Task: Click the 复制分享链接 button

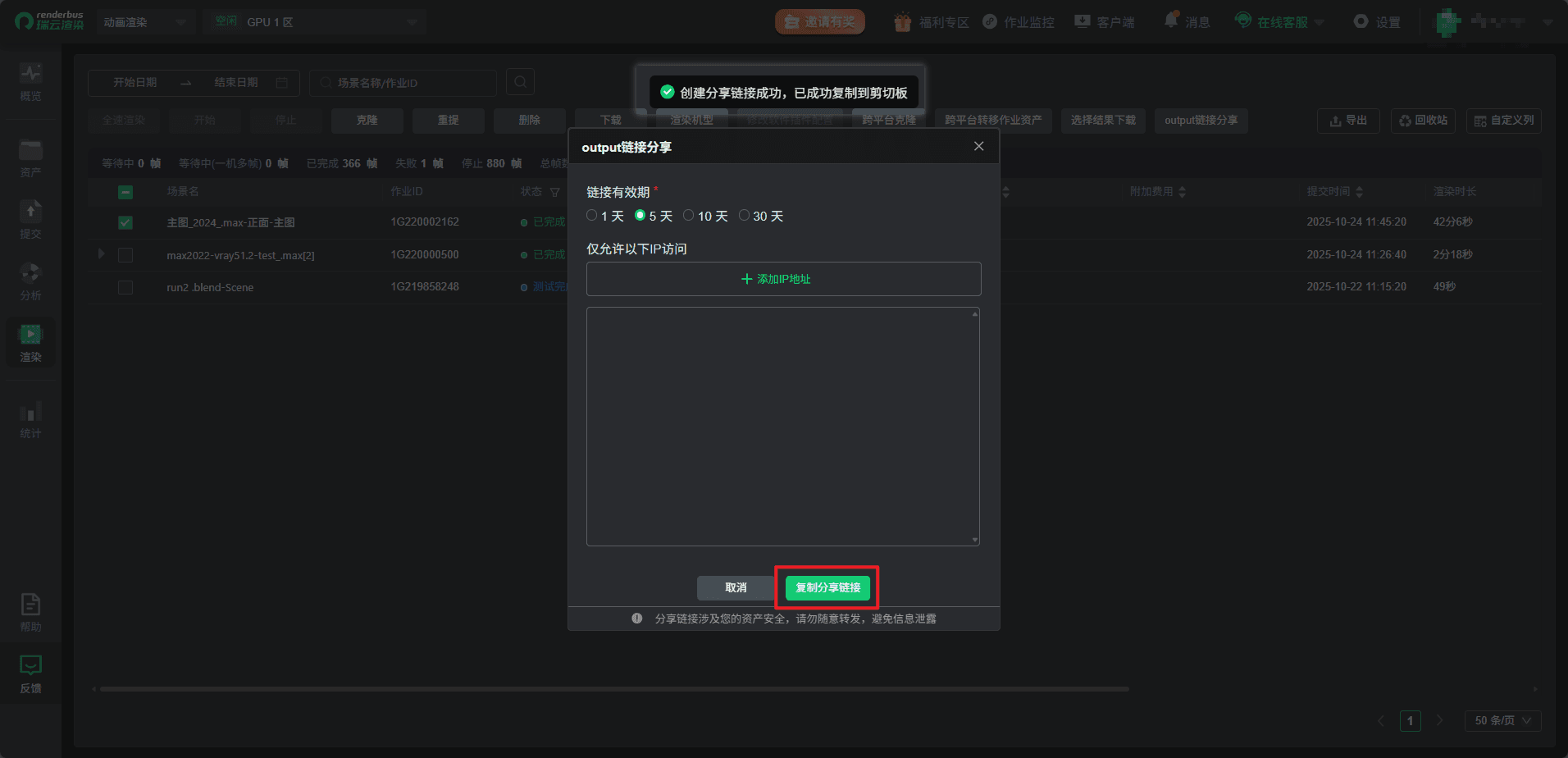Action: coord(827,587)
